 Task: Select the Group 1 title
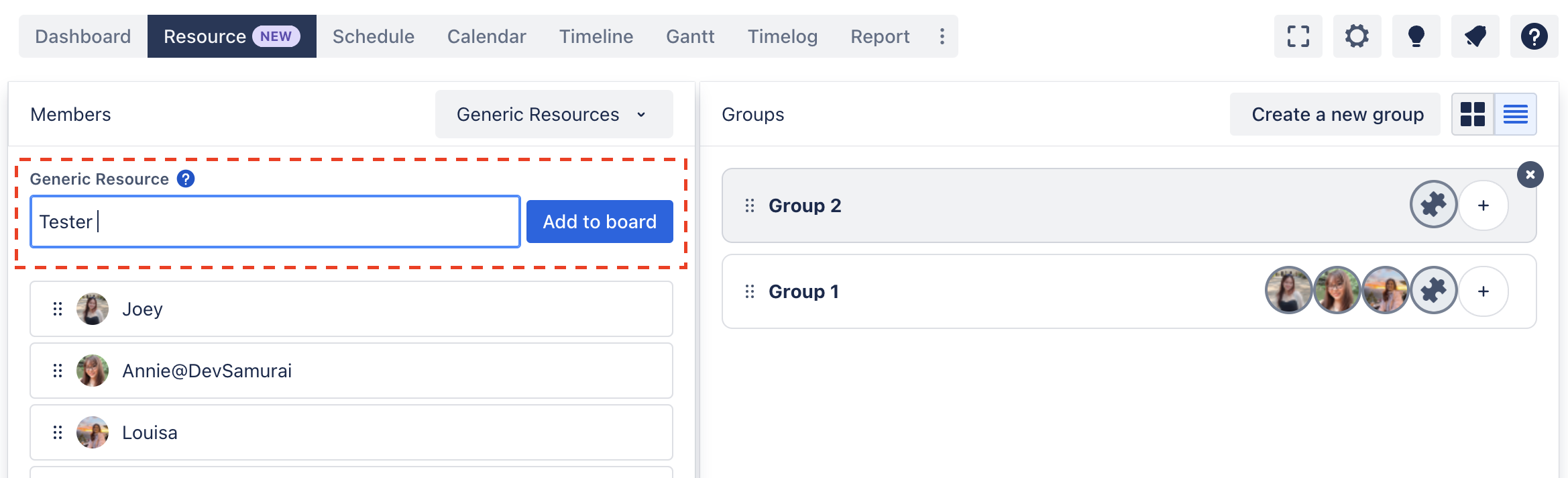[x=803, y=291]
